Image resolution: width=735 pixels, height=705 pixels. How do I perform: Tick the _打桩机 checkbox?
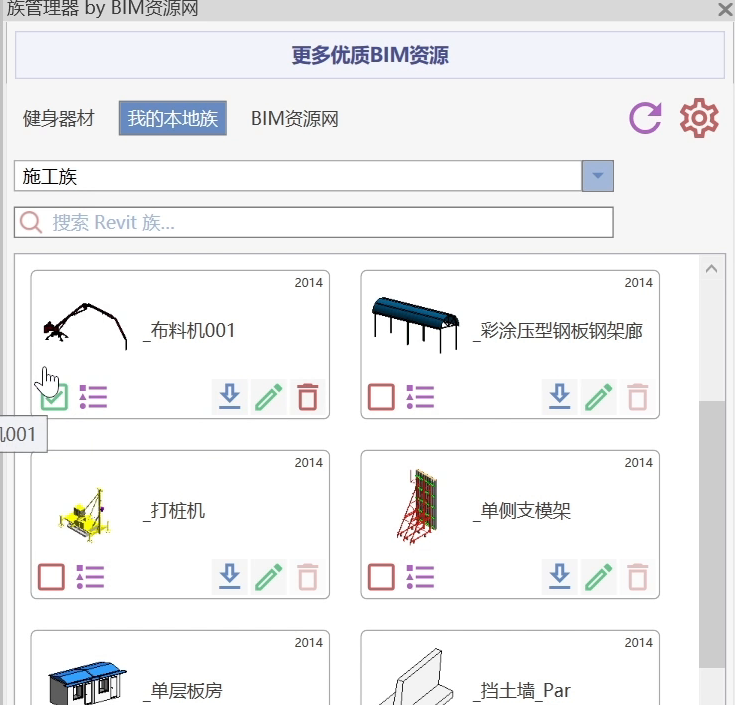(x=51, y=577)
